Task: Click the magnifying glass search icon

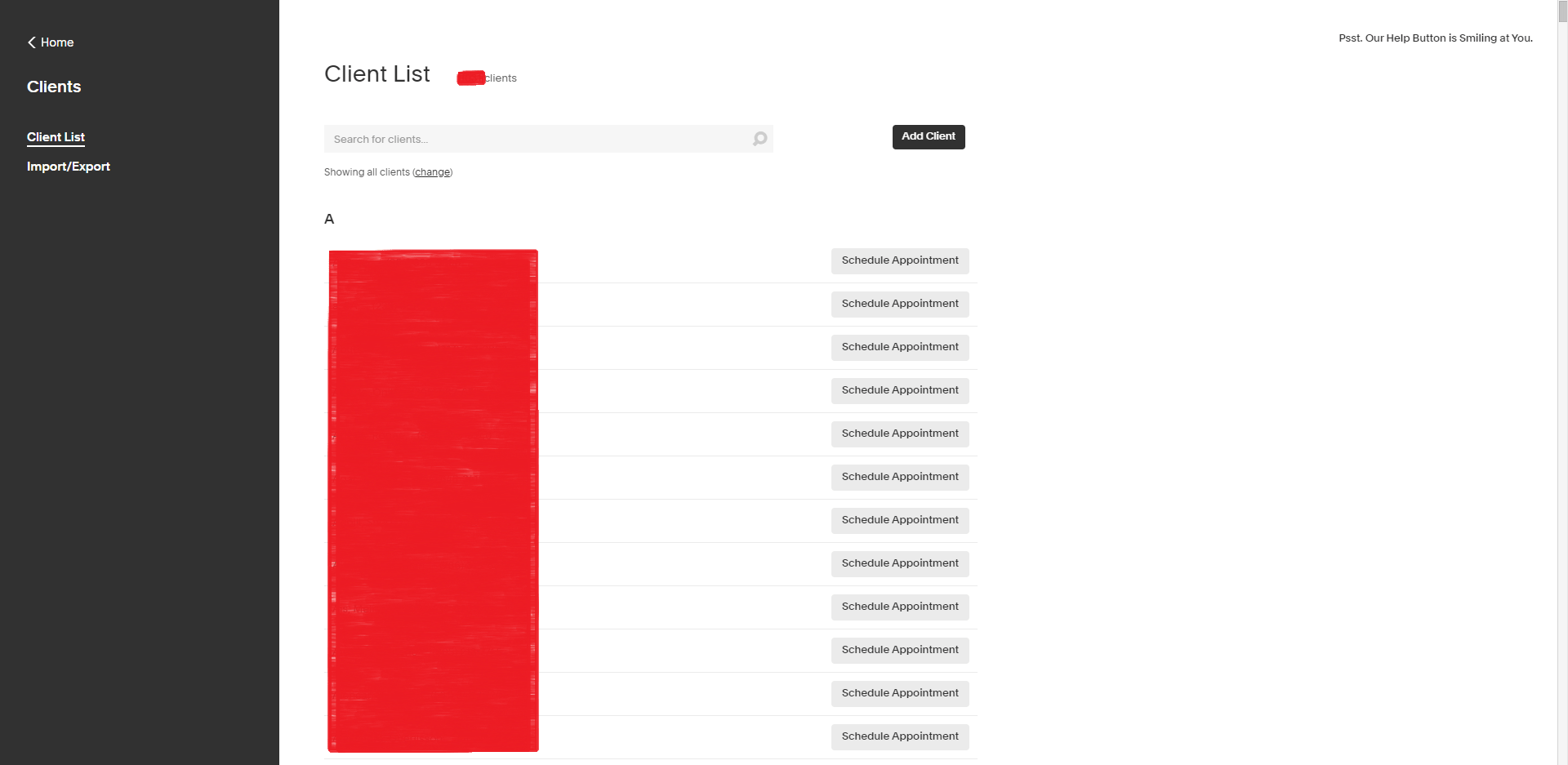Action: [x=759, y=139]
